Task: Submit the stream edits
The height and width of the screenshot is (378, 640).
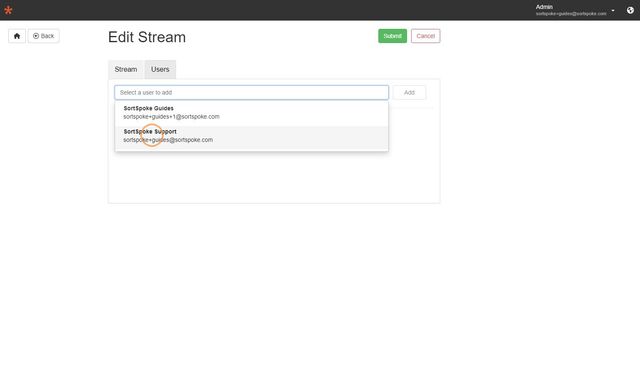Action: click(392, 36)
